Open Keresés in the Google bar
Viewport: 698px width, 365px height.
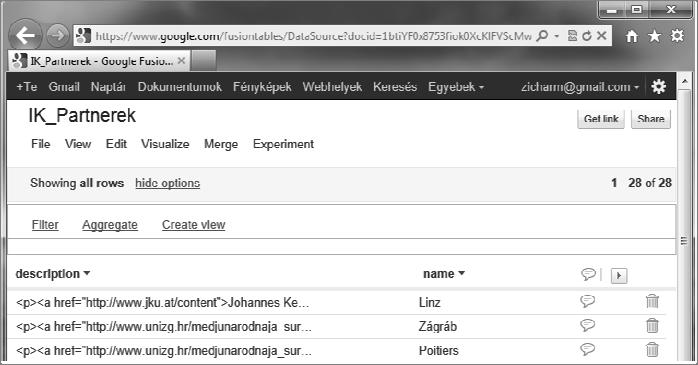point(395,87)
